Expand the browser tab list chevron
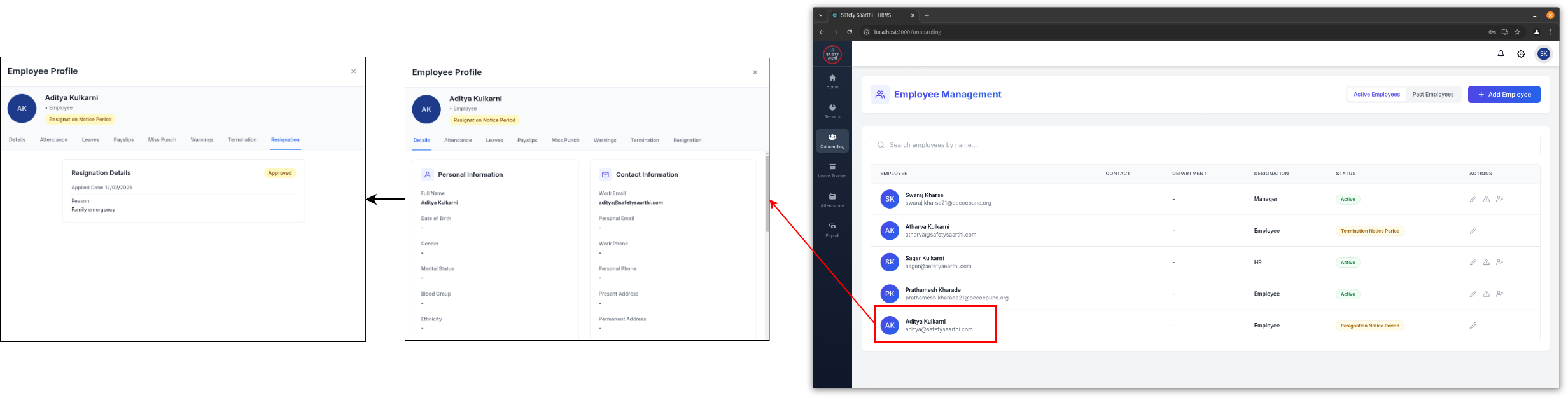This screenshot has width=1568, height=398. click(x=821, y=15)
